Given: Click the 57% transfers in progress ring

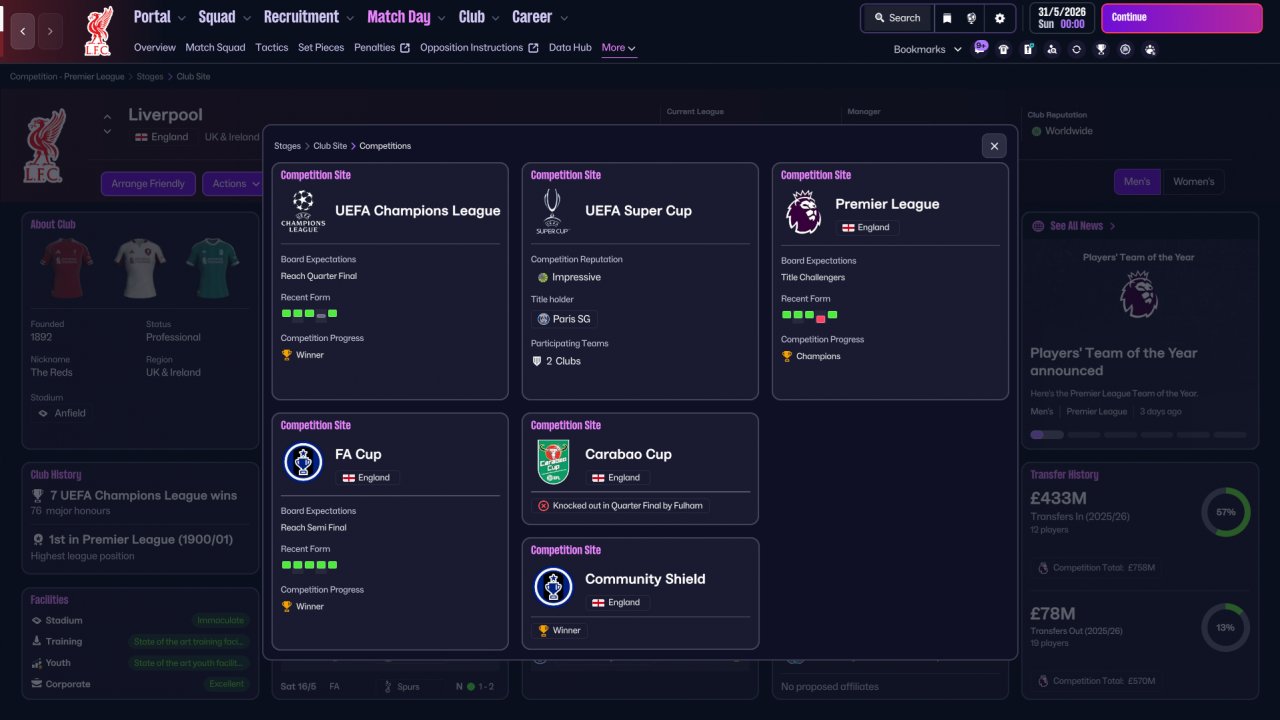Looking at the screenshot, I should 1226,512.
